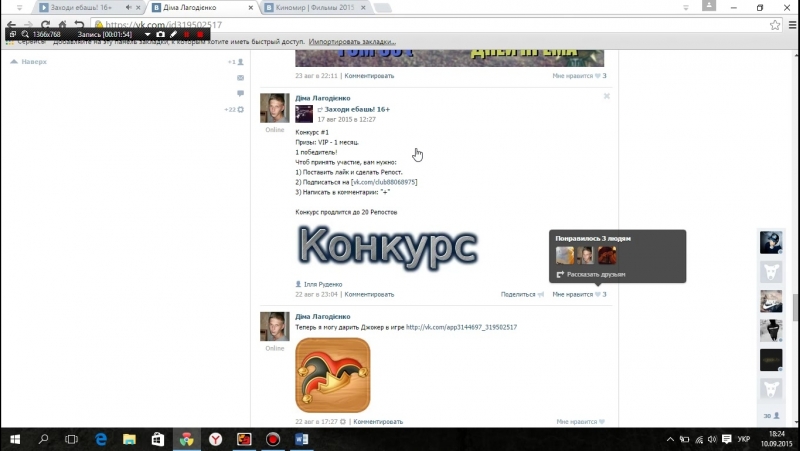Click the recorder window-restore icon
The image size is (800, 451).
(13, 34)
